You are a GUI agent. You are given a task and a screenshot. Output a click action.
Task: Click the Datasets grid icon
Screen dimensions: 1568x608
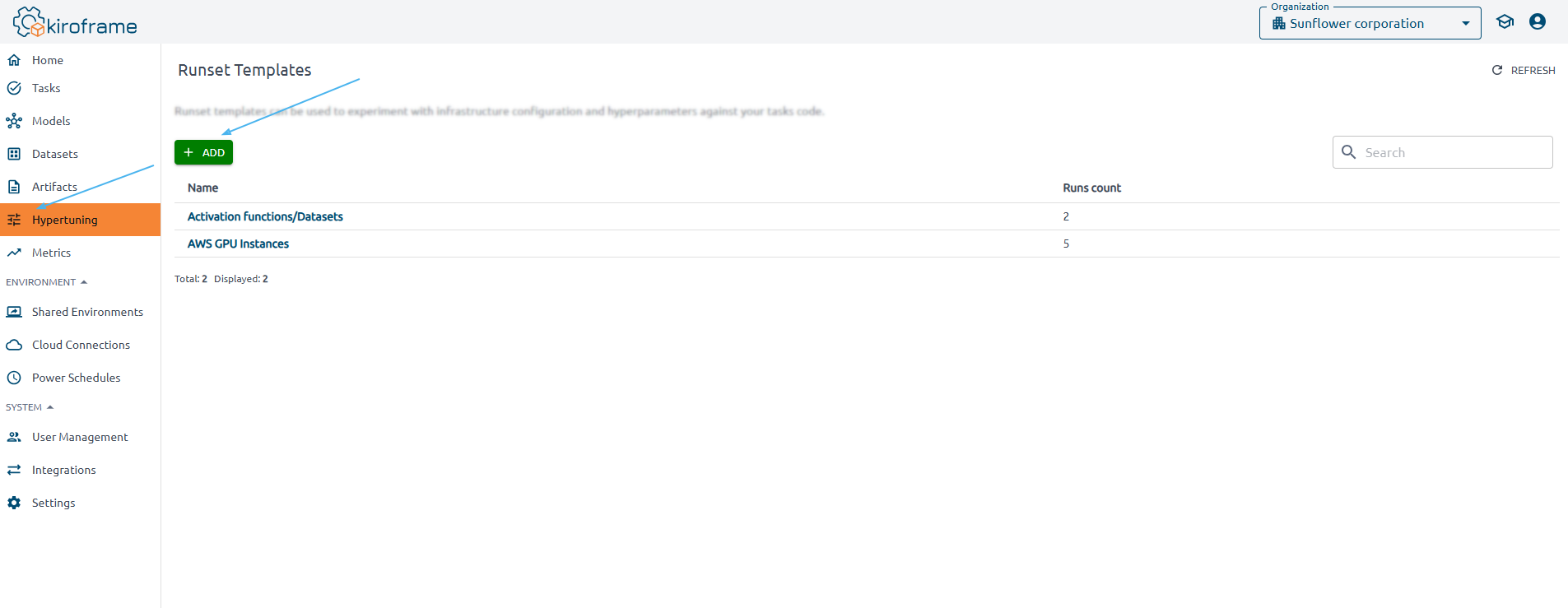pos(14,154)
